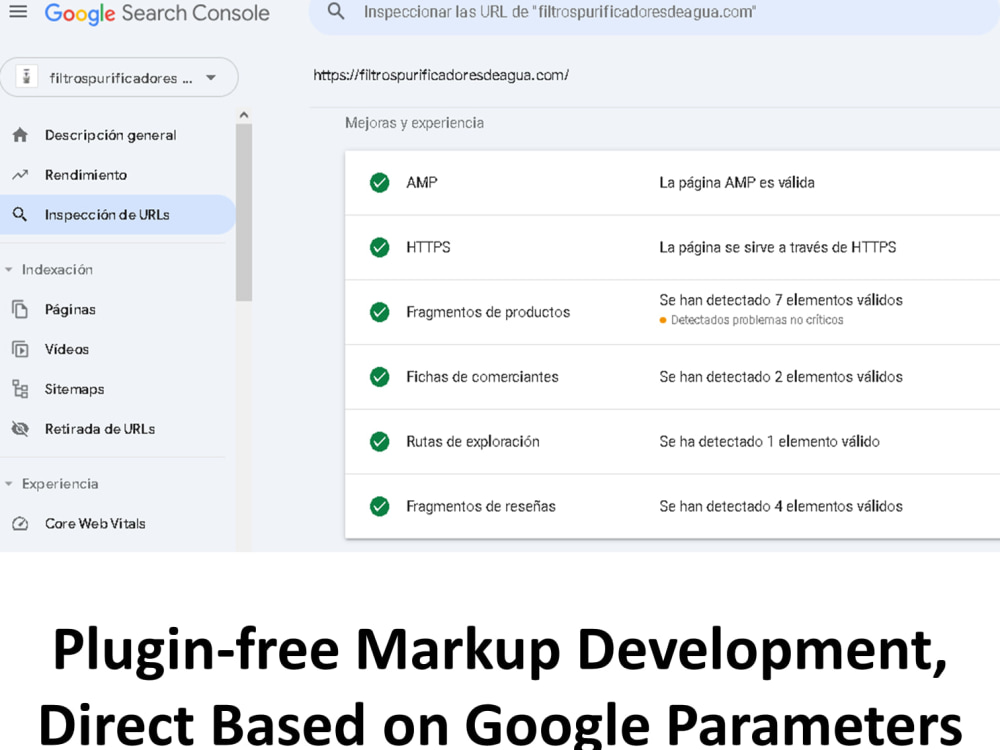Click the Mejoras y experiencia heading
The image size is (1000, 750).
[415, 122]
